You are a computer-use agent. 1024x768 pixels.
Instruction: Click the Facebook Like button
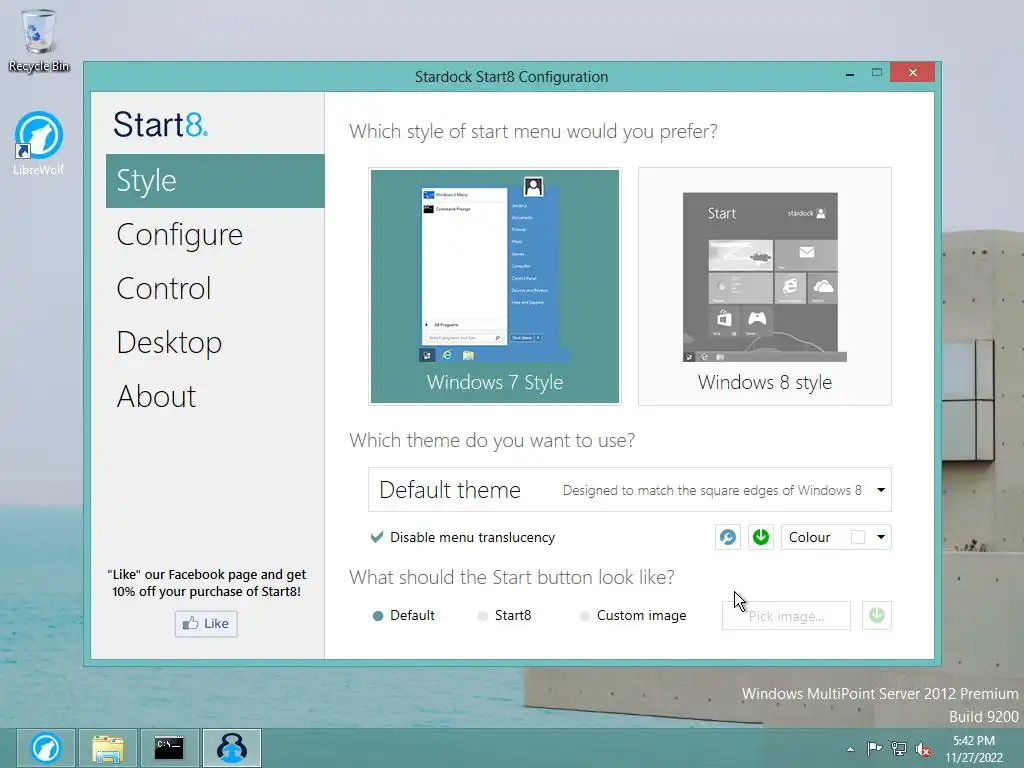(x=206, y=624)
